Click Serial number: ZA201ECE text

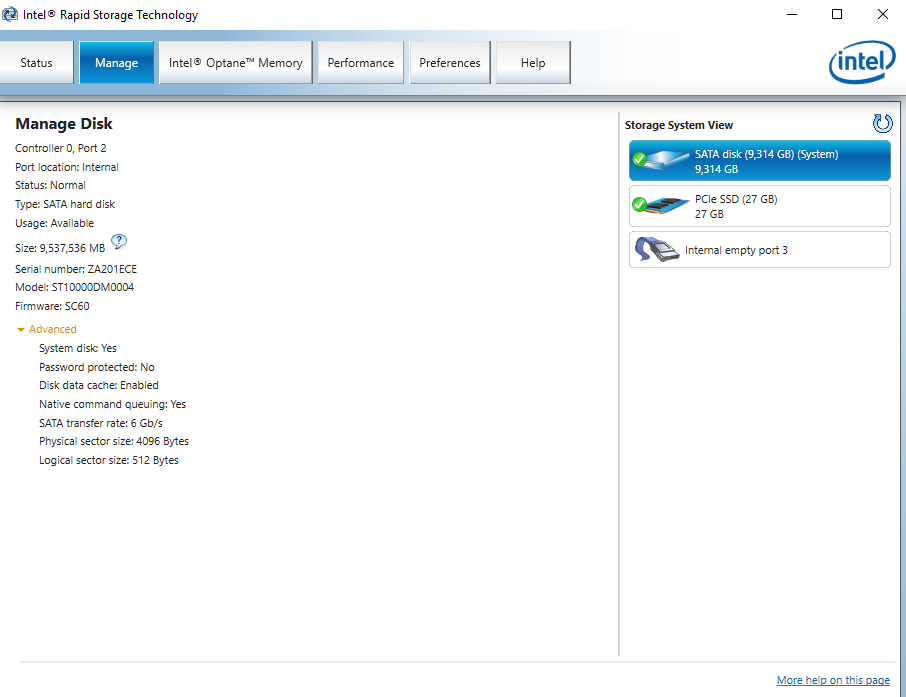pyautogui.click(x=76, y=269)
